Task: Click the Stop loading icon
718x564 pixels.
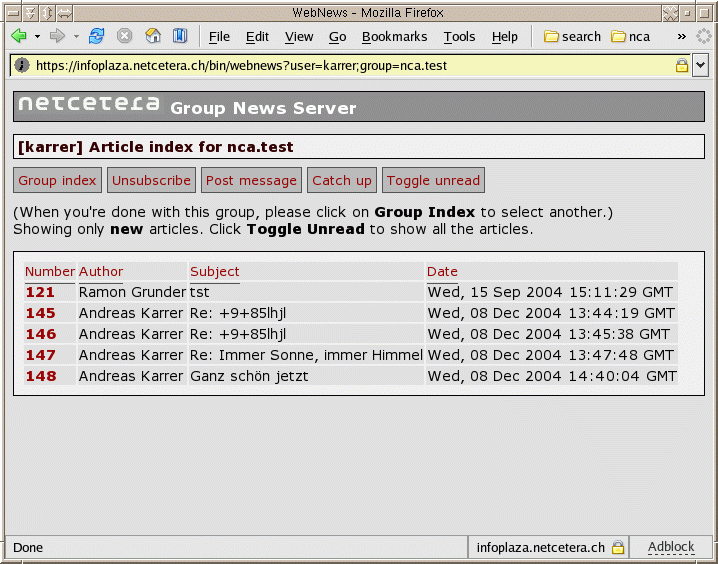Action: click(124, 36)
